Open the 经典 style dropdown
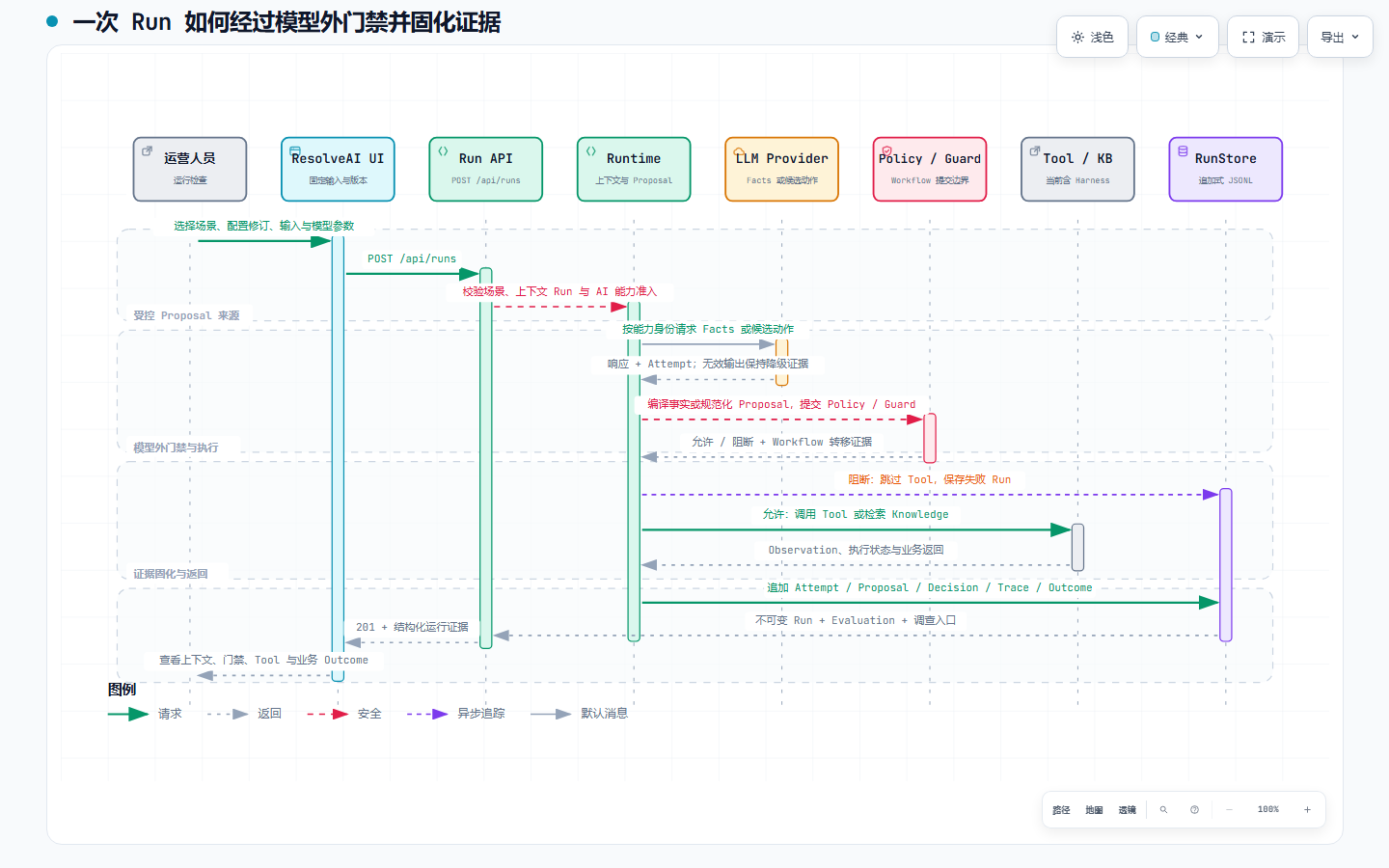The height and width of the screenshot is (868, 1389). point(1177,37)
